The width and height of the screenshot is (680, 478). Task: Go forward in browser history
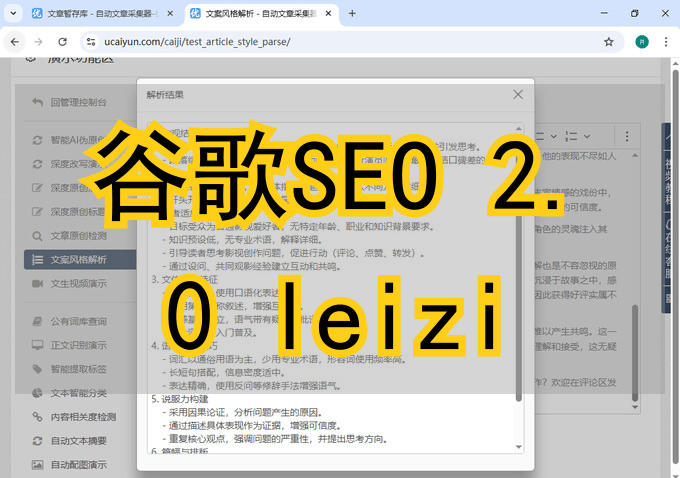pos(39,42)
